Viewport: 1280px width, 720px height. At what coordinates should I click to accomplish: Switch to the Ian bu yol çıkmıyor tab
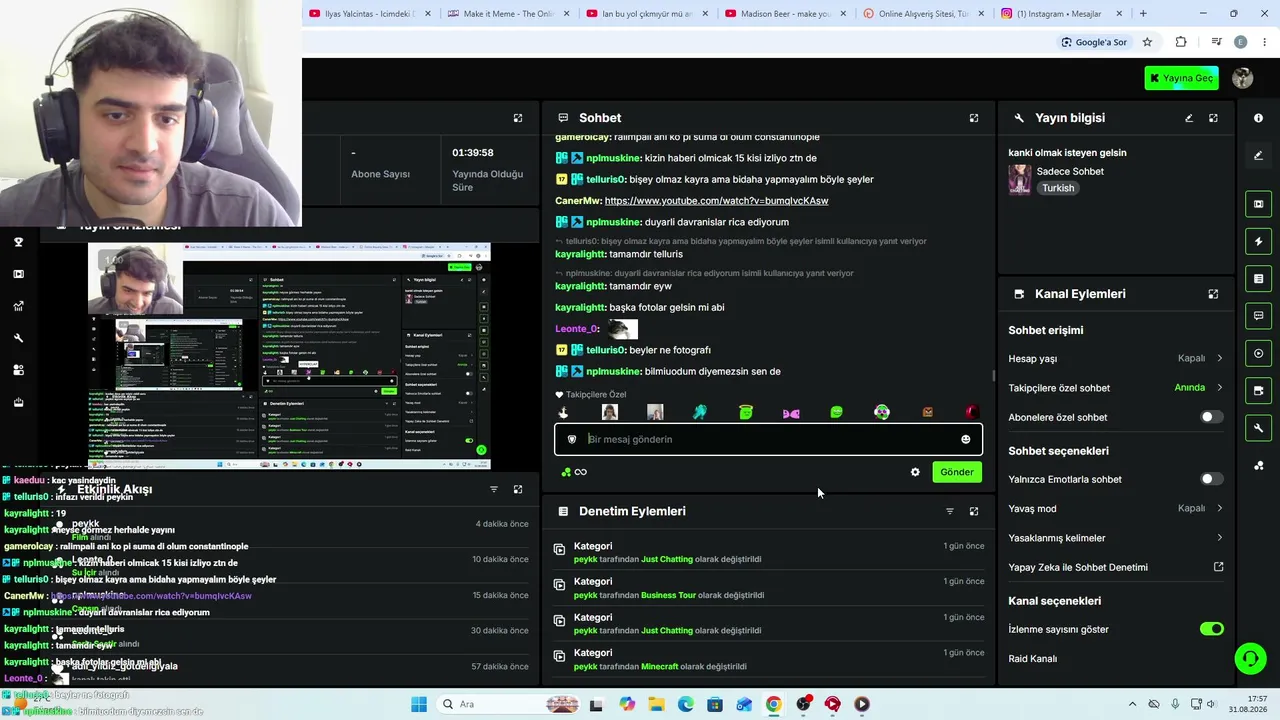coord(646,14)
